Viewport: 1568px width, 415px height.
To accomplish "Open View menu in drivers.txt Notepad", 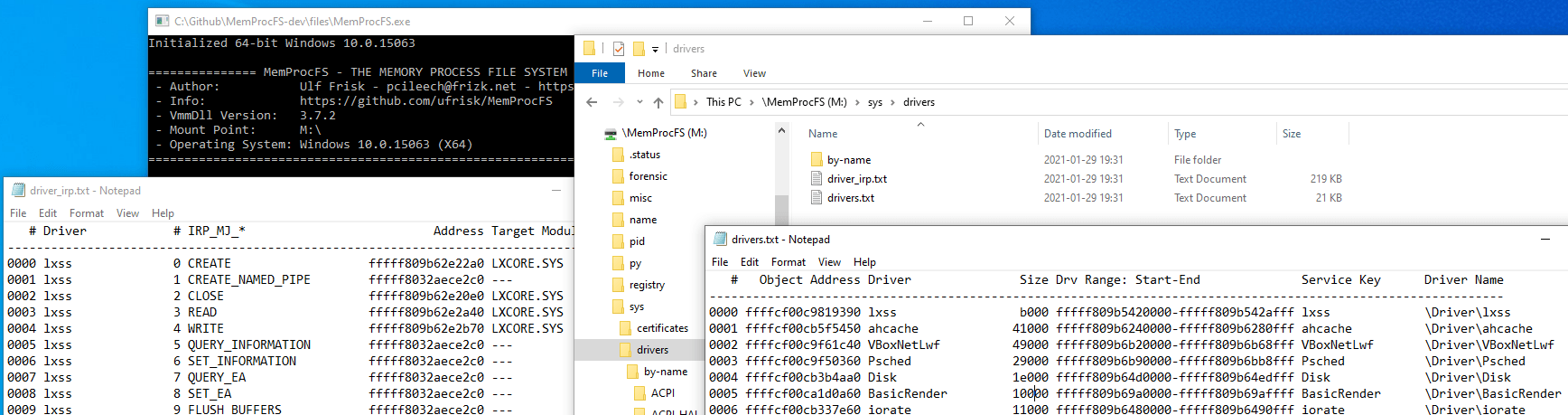I will click(x=829, y=262).
